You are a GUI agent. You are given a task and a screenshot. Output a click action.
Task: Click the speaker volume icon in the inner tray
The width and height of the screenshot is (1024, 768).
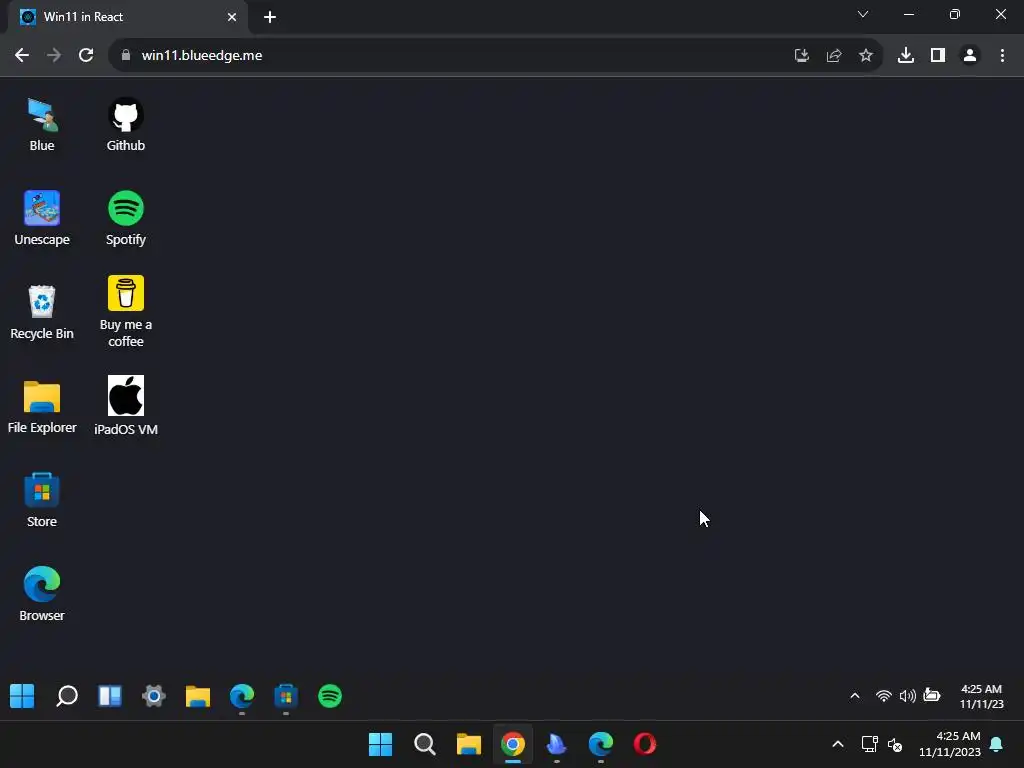907,696
